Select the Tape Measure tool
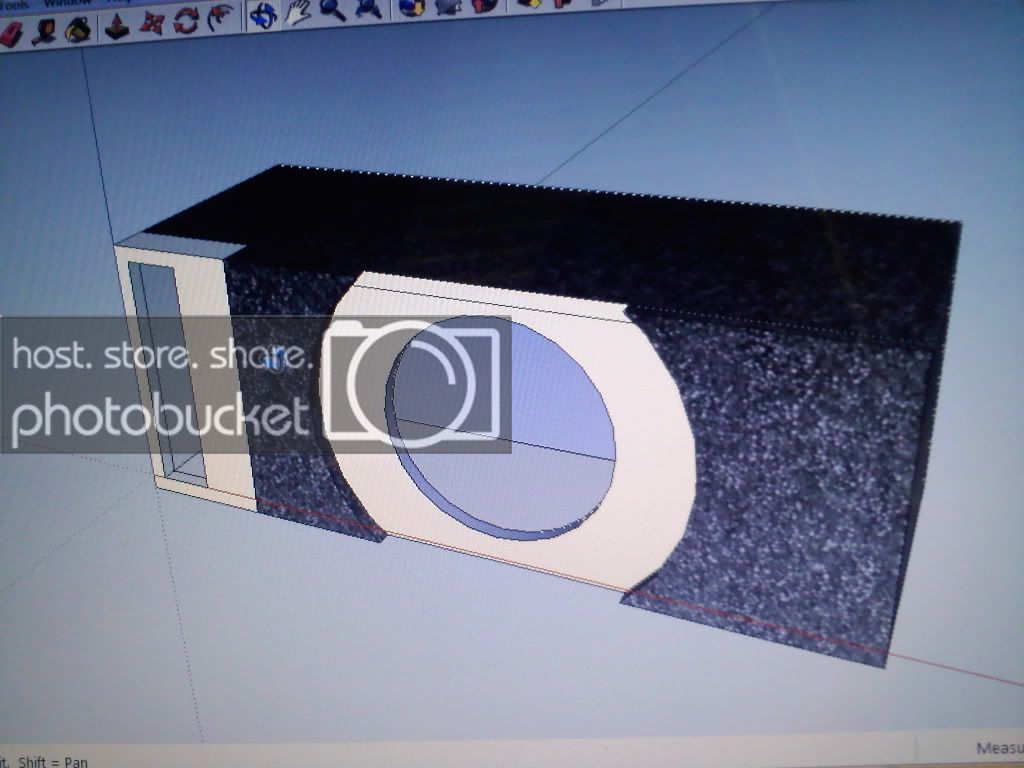1024x768 pixels. point(44,31)
